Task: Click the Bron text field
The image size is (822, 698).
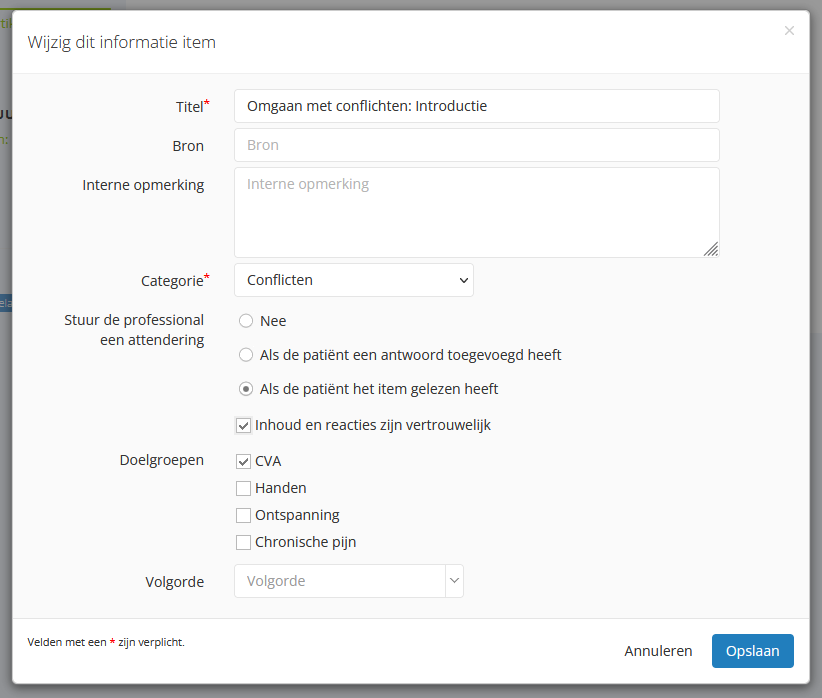Action: point(476,145)
